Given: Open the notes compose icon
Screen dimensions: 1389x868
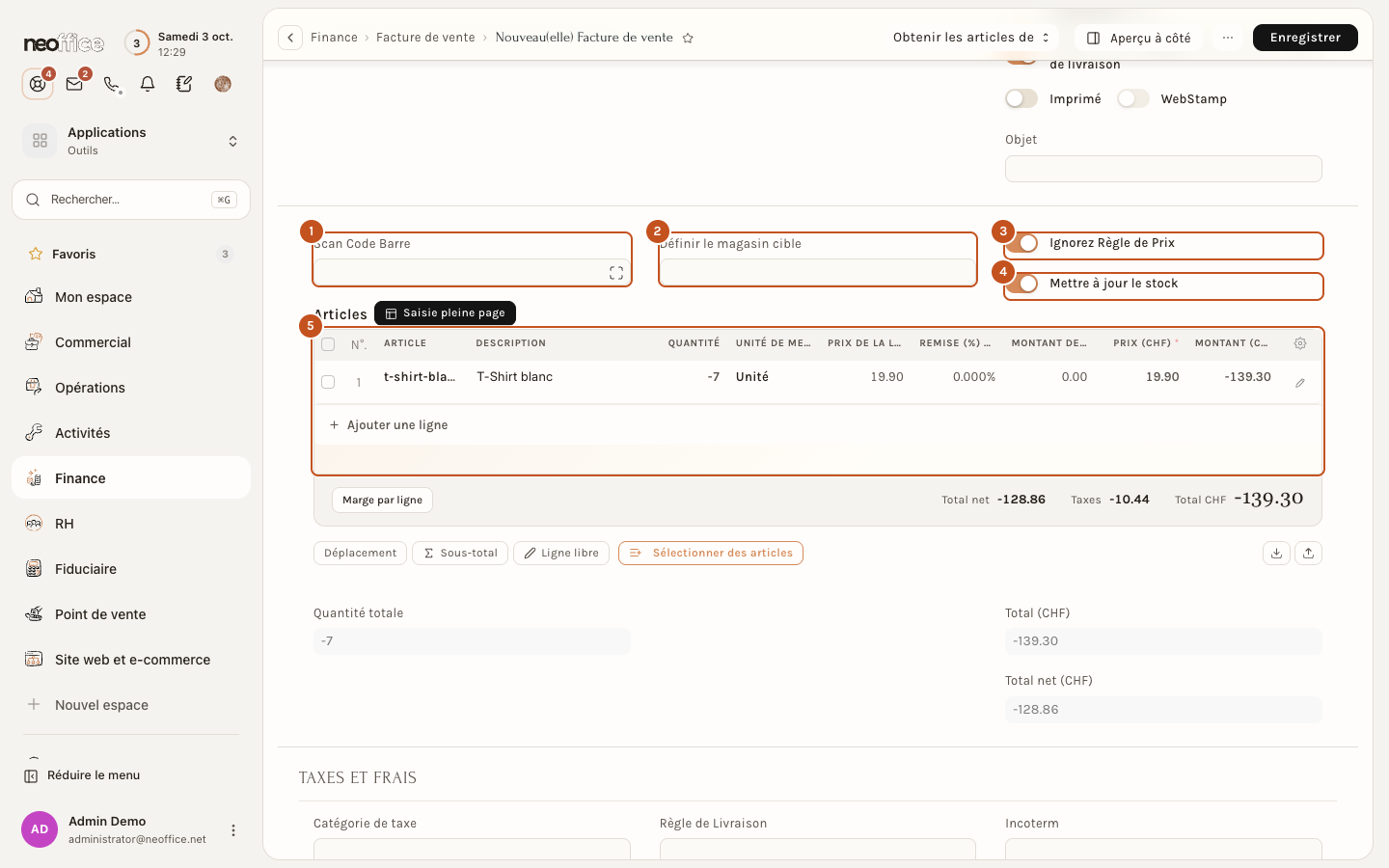Looking at the screenshot, I should click(184, 84).
